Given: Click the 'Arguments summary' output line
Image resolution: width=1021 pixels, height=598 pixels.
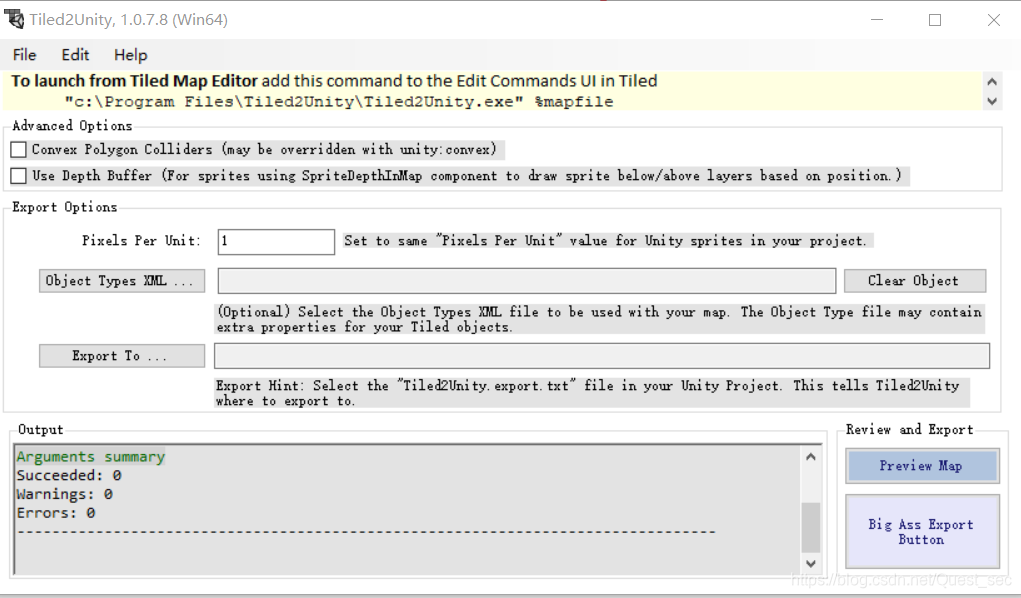Looking at the screenshot, I should coord(91,457).
